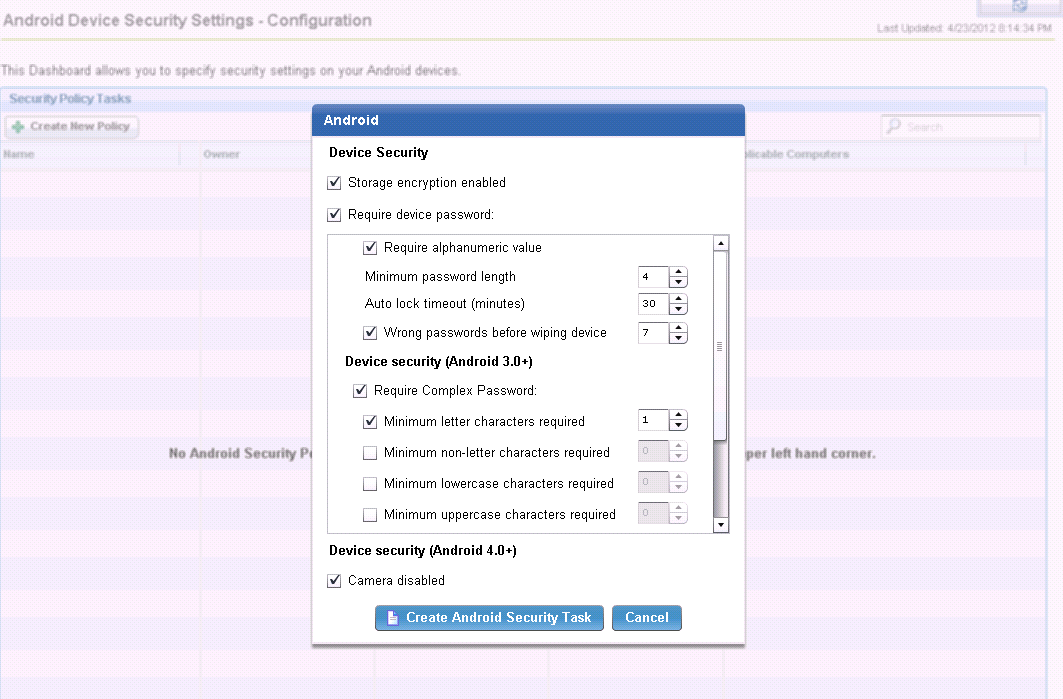This screenshot has height=699, width=1063.
Task: Click the Device security (Android 4.0+) heading
Action: [x=422, y=551]
